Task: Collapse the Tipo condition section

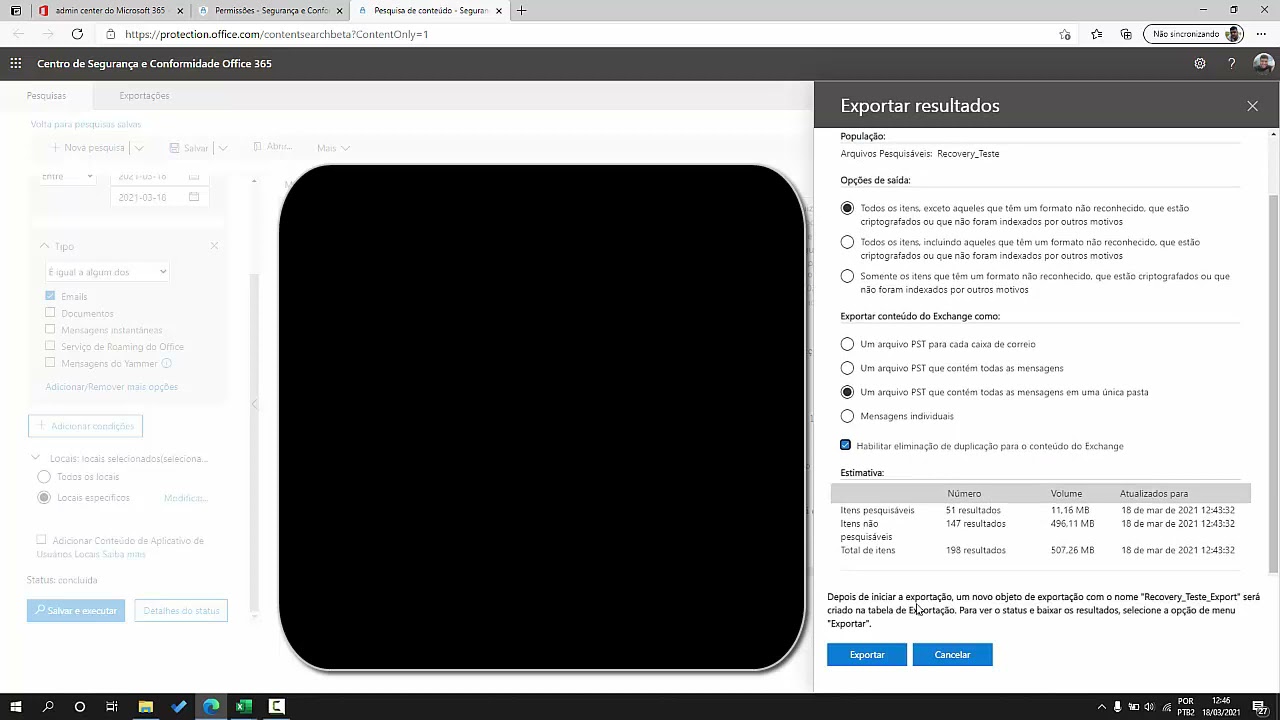Action: coord(44,246)
